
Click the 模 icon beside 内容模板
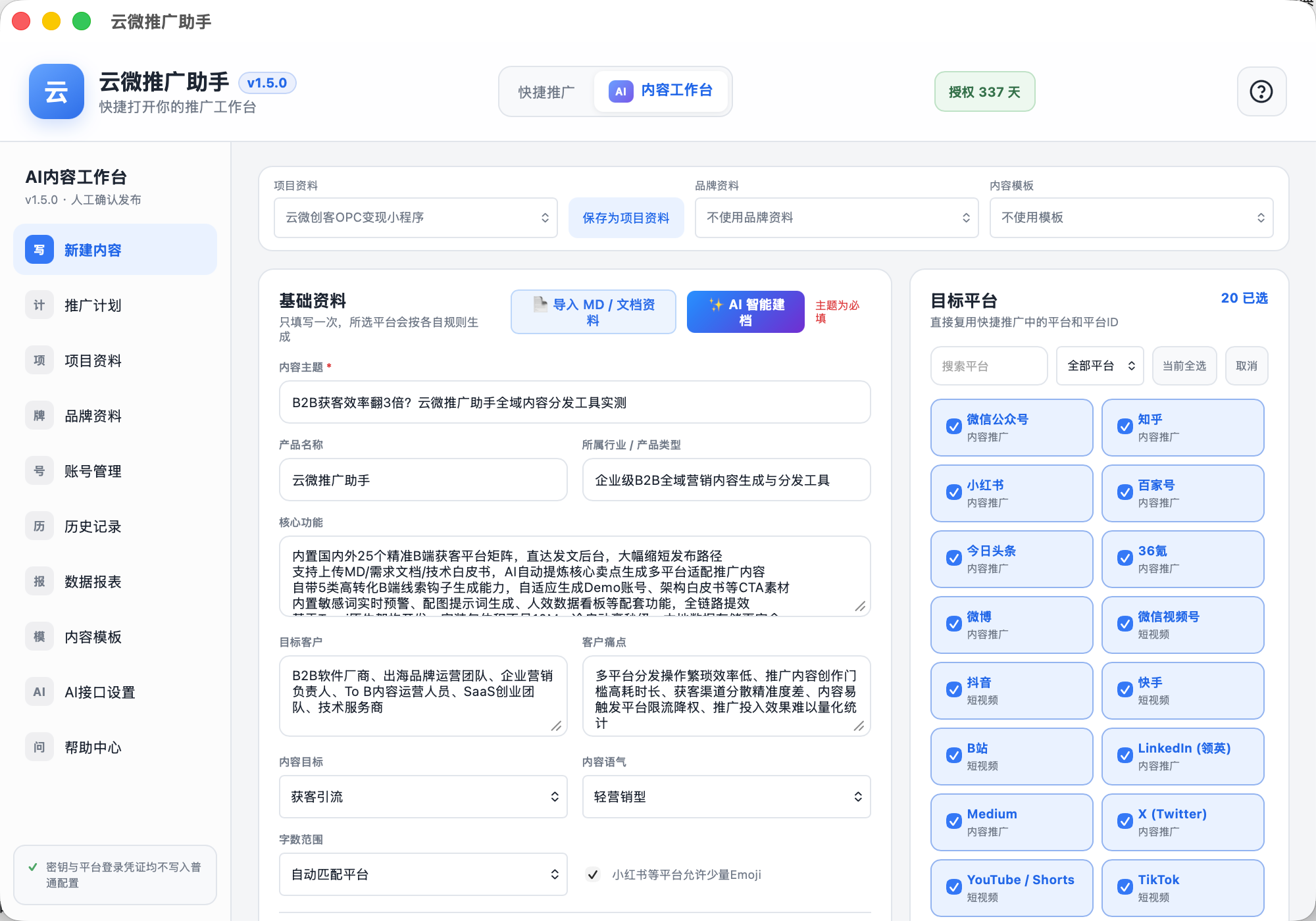39,637
